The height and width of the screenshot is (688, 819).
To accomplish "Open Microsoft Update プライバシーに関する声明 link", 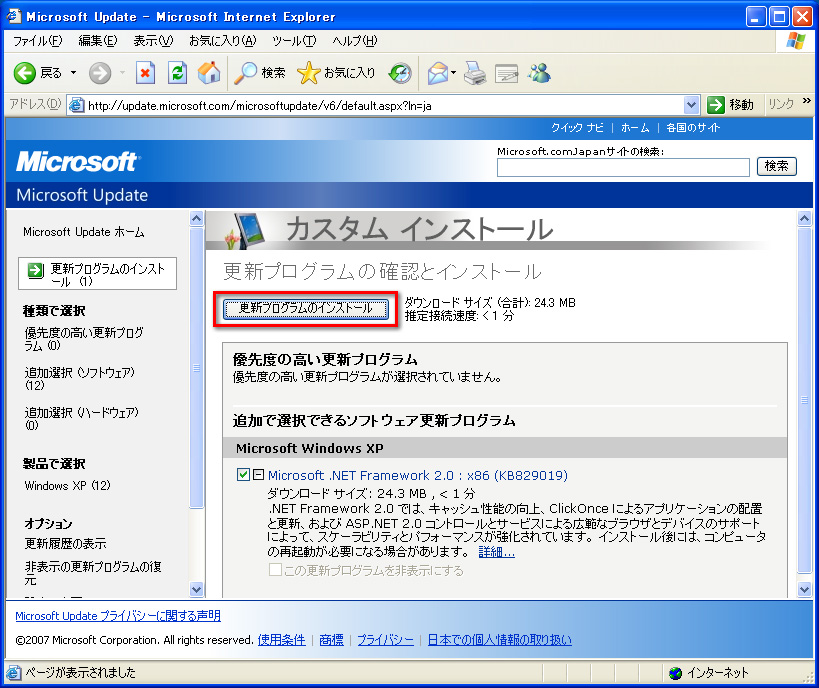I will [118, 616].
